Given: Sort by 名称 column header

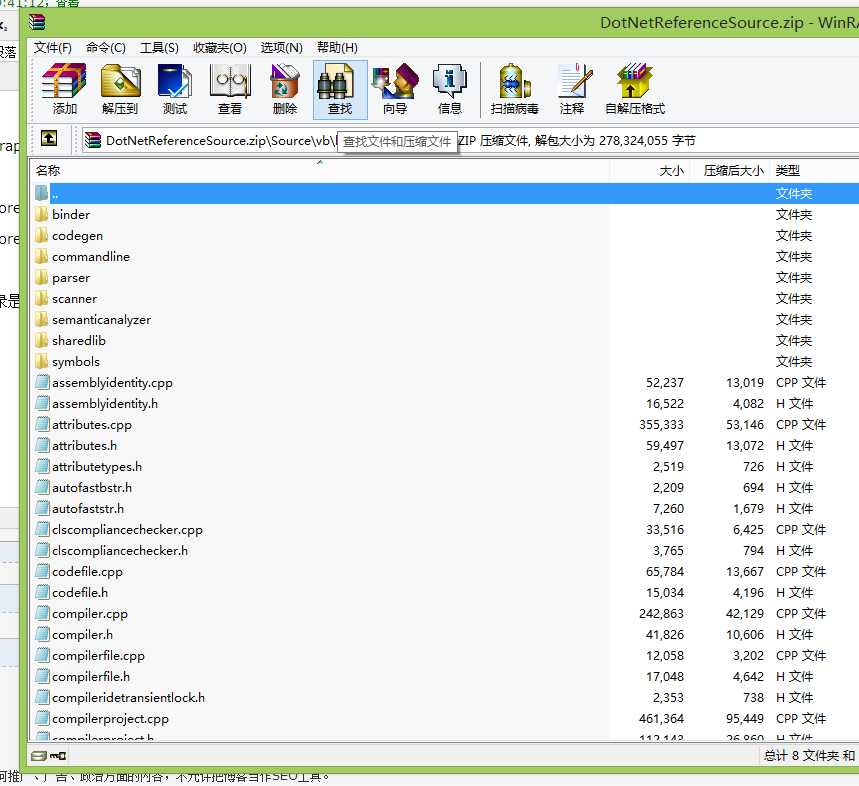Looking at the screenshot, I should 319,170.
